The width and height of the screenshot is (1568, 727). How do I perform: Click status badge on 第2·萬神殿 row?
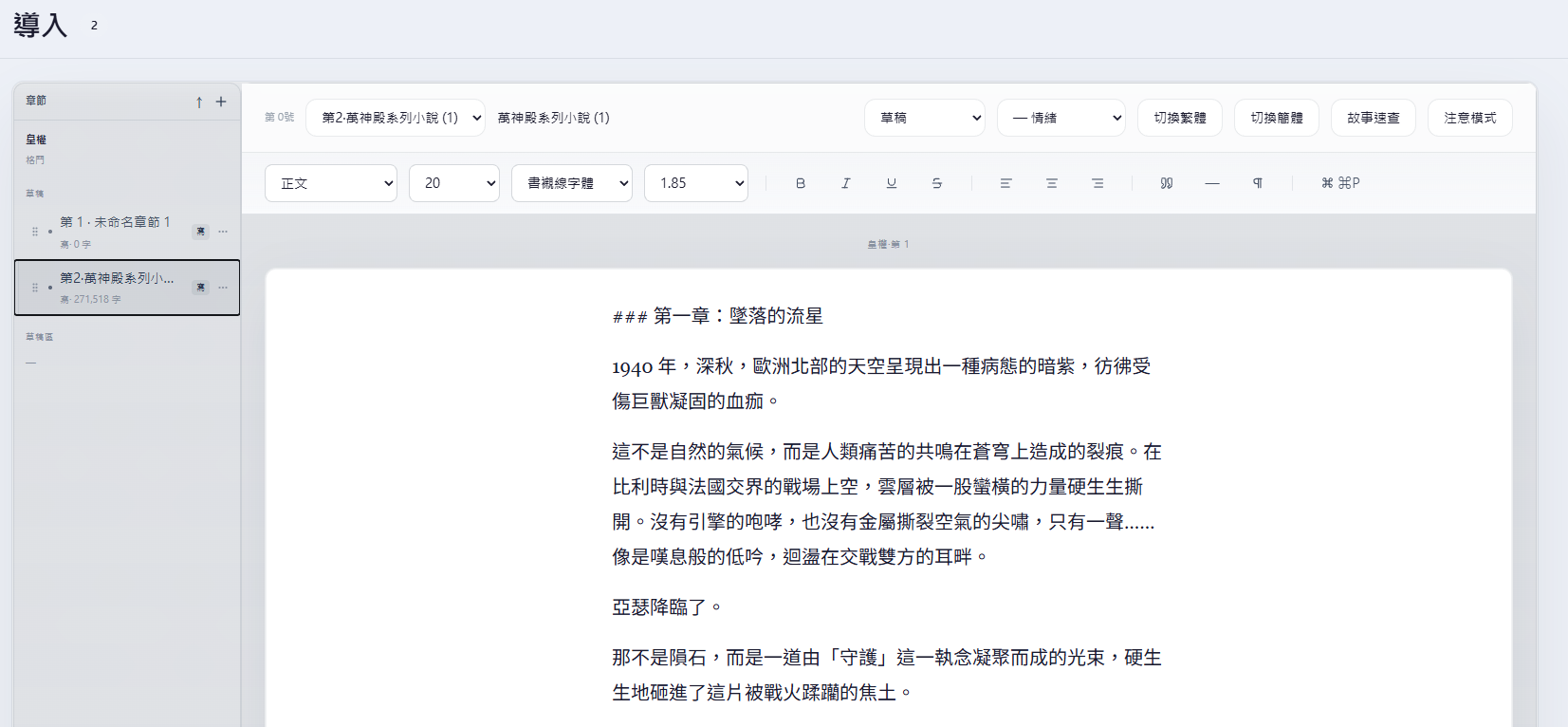pos(200,288)
